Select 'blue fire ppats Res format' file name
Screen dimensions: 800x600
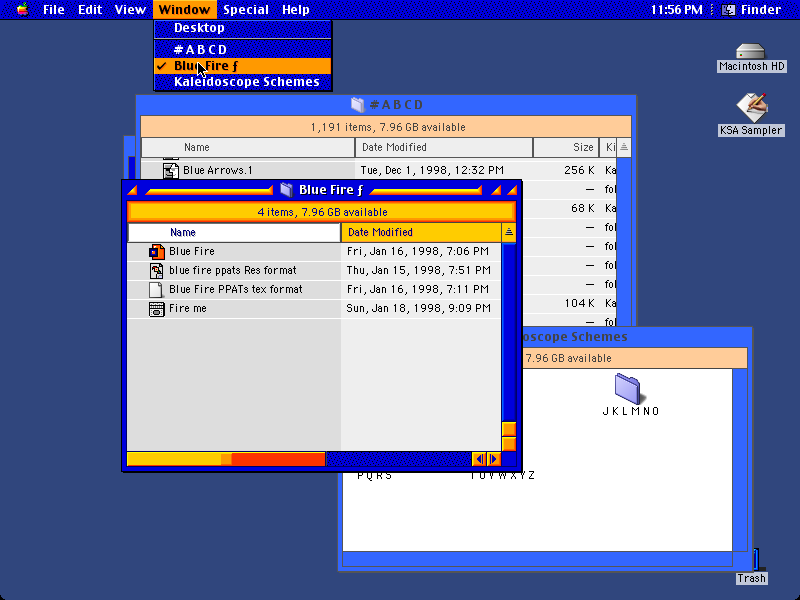coord(233,270)
